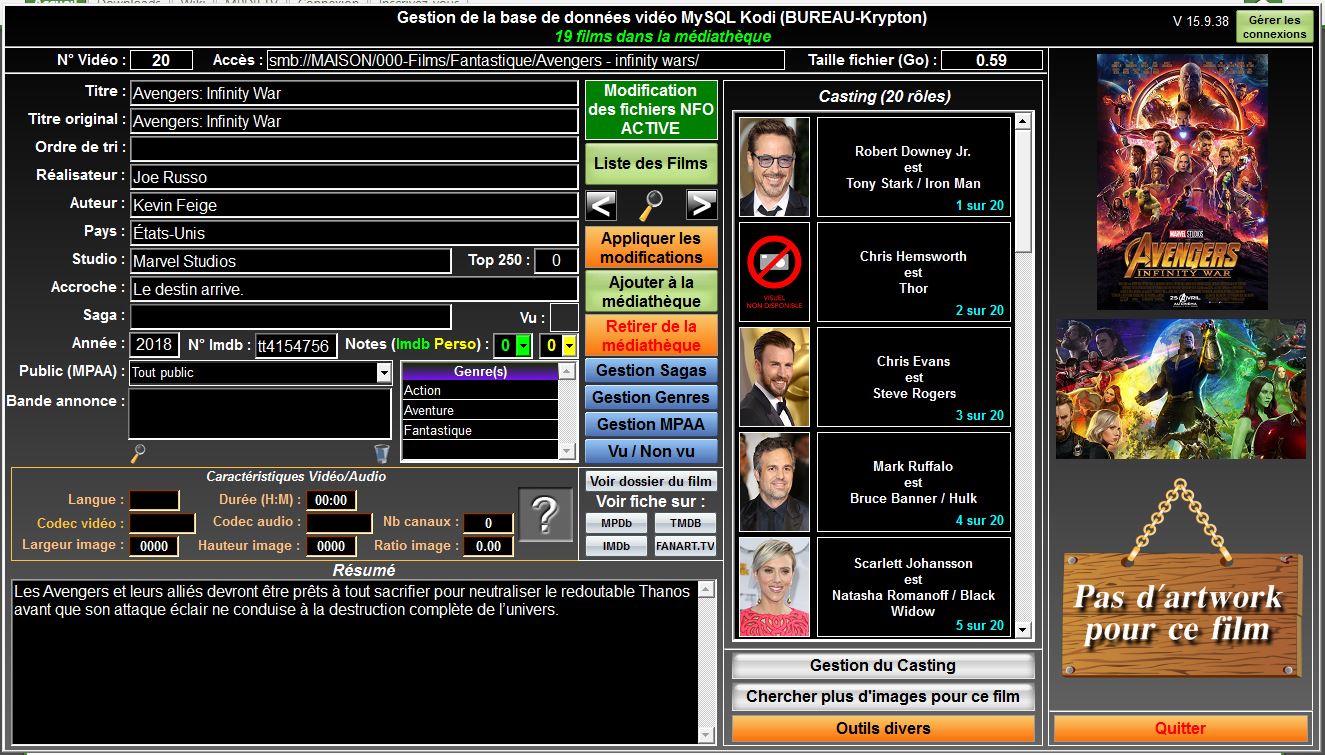Click the Studio field with Marvel Studios

point(291,261)
